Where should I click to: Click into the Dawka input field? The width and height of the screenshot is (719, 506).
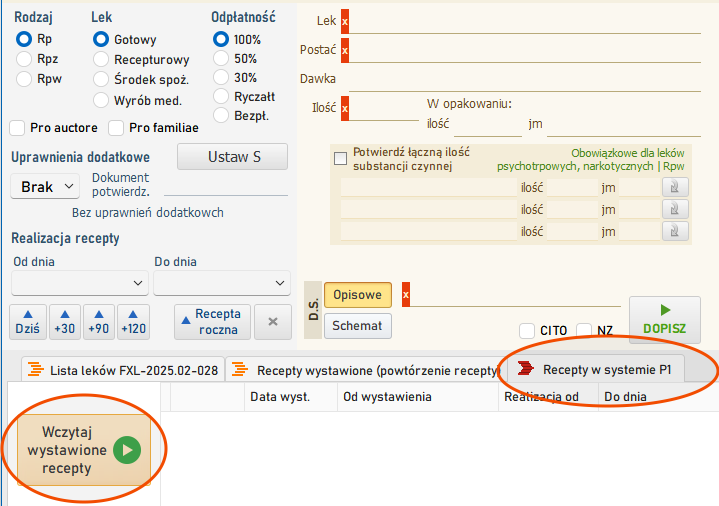pos(525,79)
